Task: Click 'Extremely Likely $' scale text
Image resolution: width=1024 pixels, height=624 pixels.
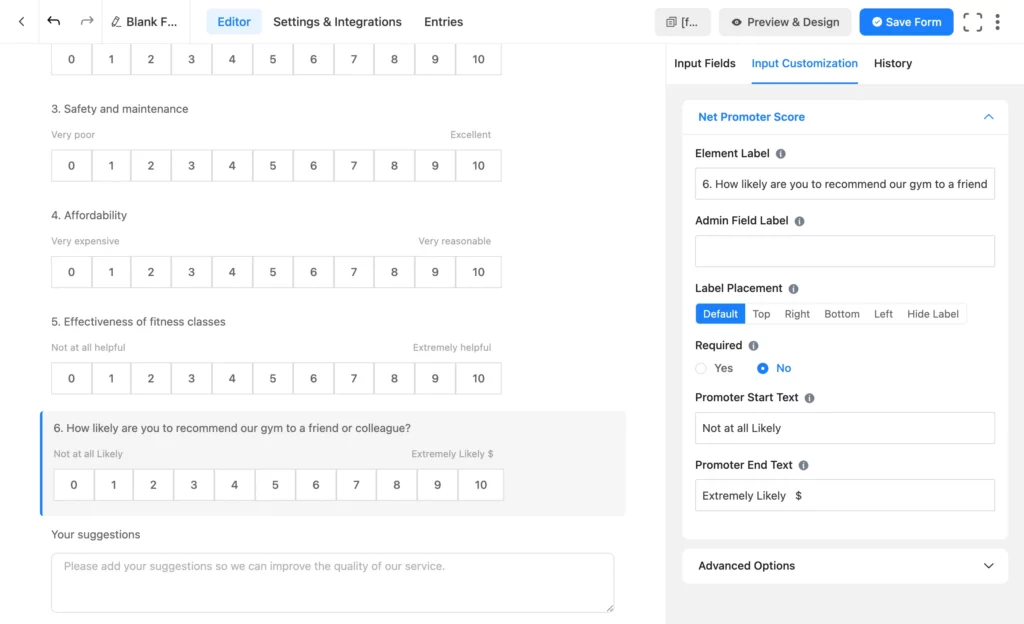Action: click(x=452, y=454)
